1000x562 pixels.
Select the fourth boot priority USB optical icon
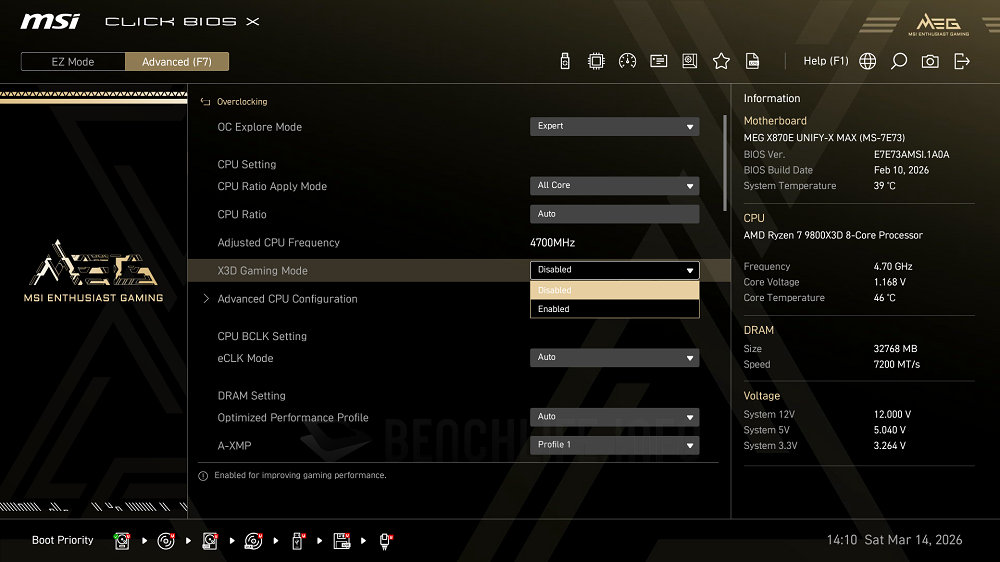[x=253, y=541]
